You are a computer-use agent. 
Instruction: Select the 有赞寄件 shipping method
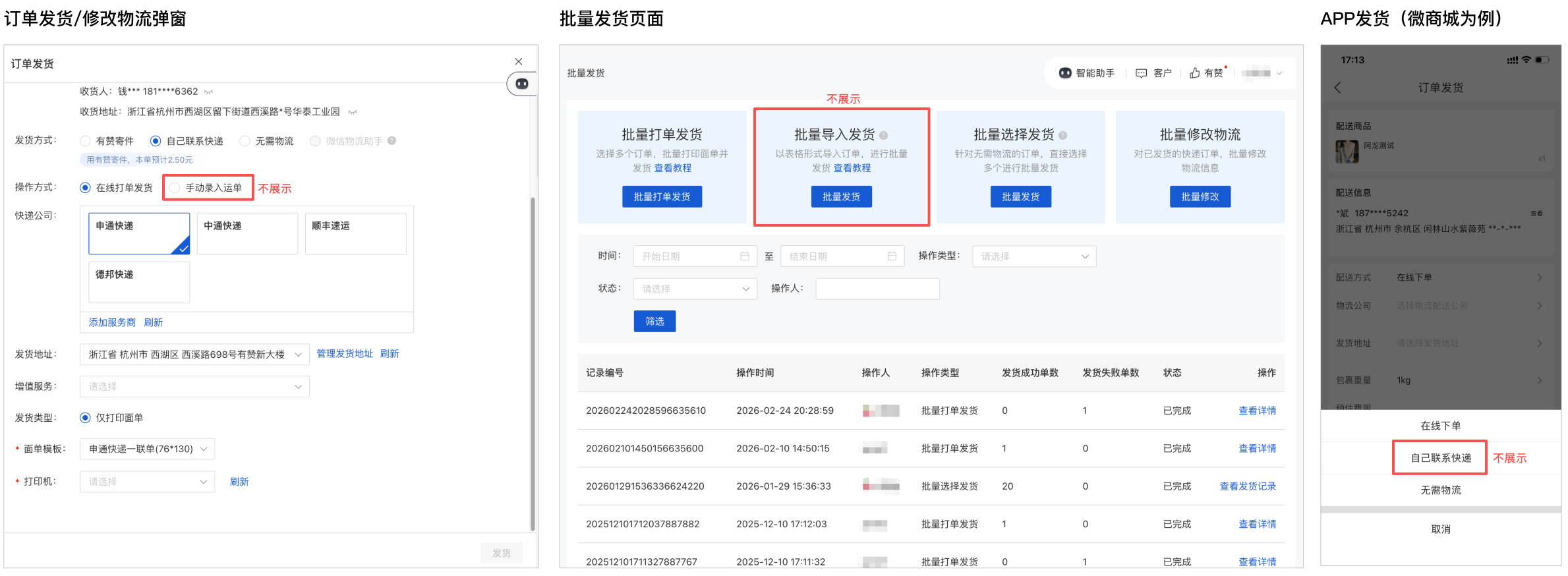[86, 141]
